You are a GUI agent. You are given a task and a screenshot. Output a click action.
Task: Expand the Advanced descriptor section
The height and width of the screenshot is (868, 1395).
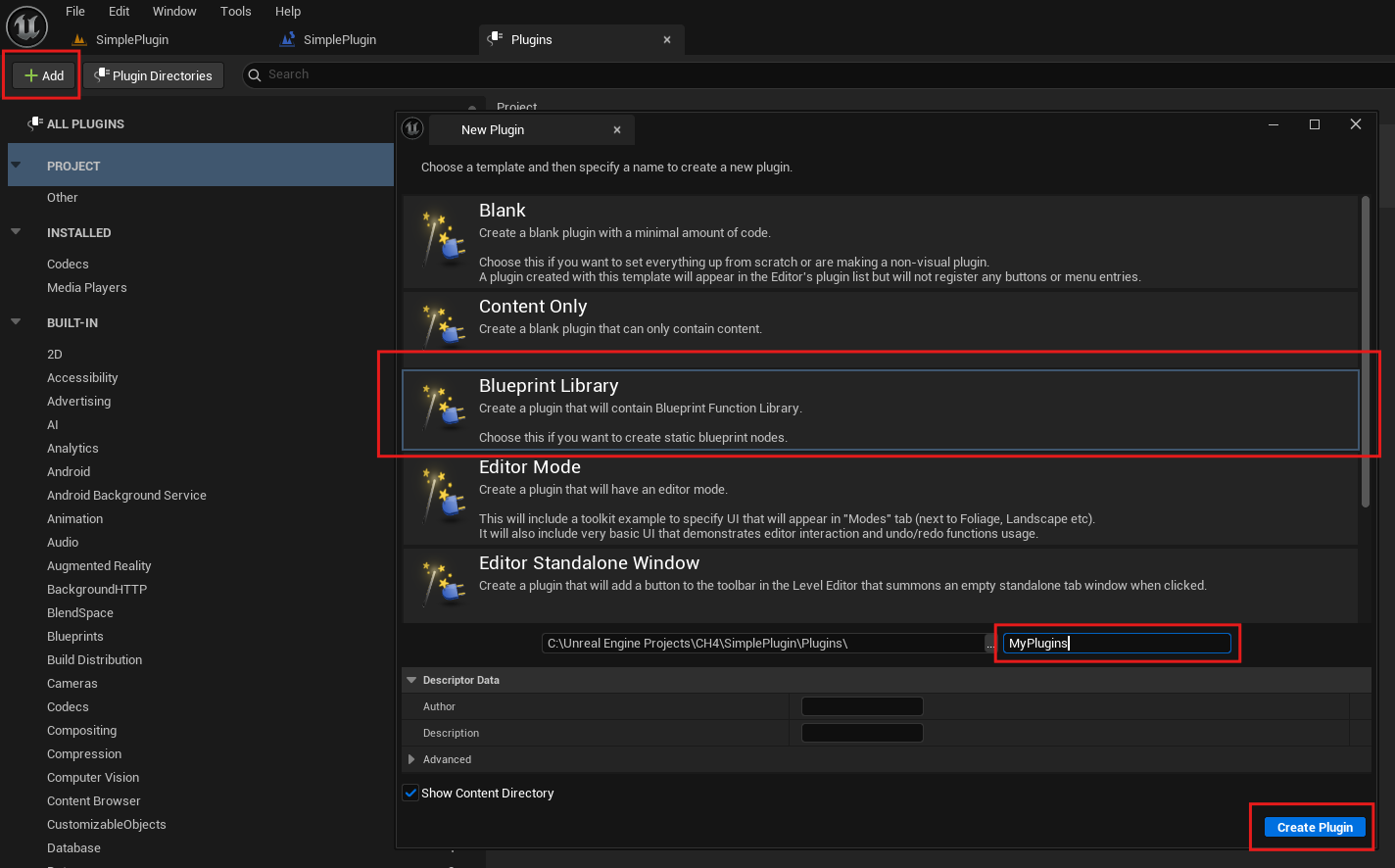pyautogui.click(x=411, y=759)
